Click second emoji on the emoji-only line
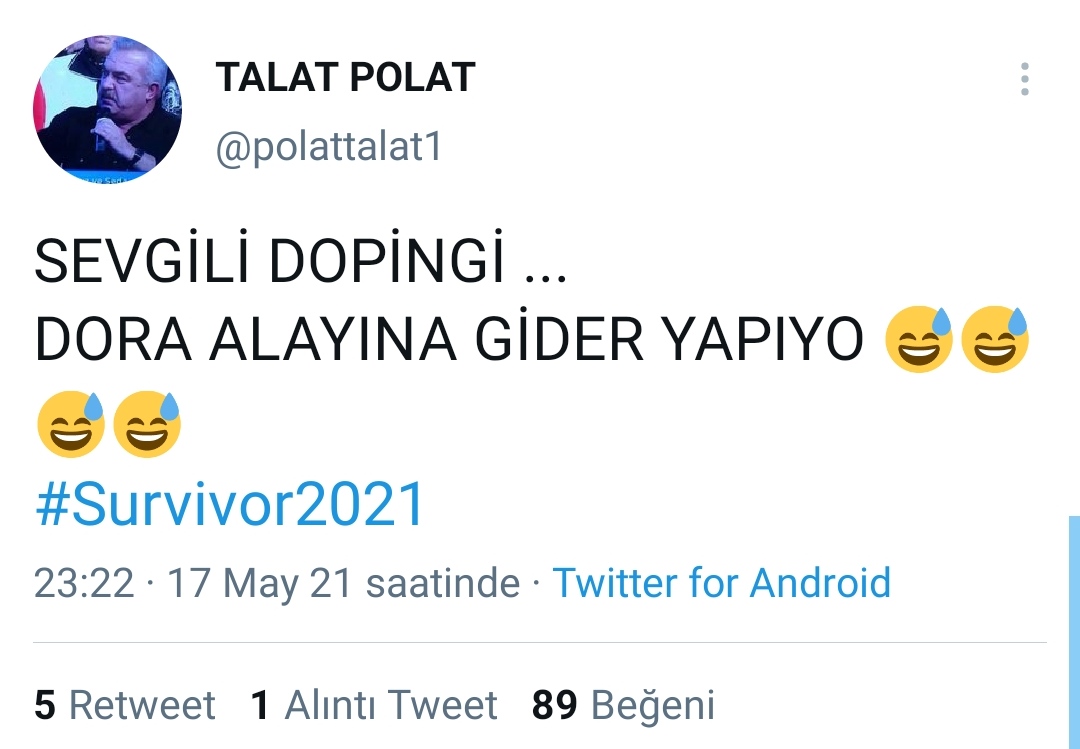This screenshot has height=749, width=1080. tap(147, 424)
